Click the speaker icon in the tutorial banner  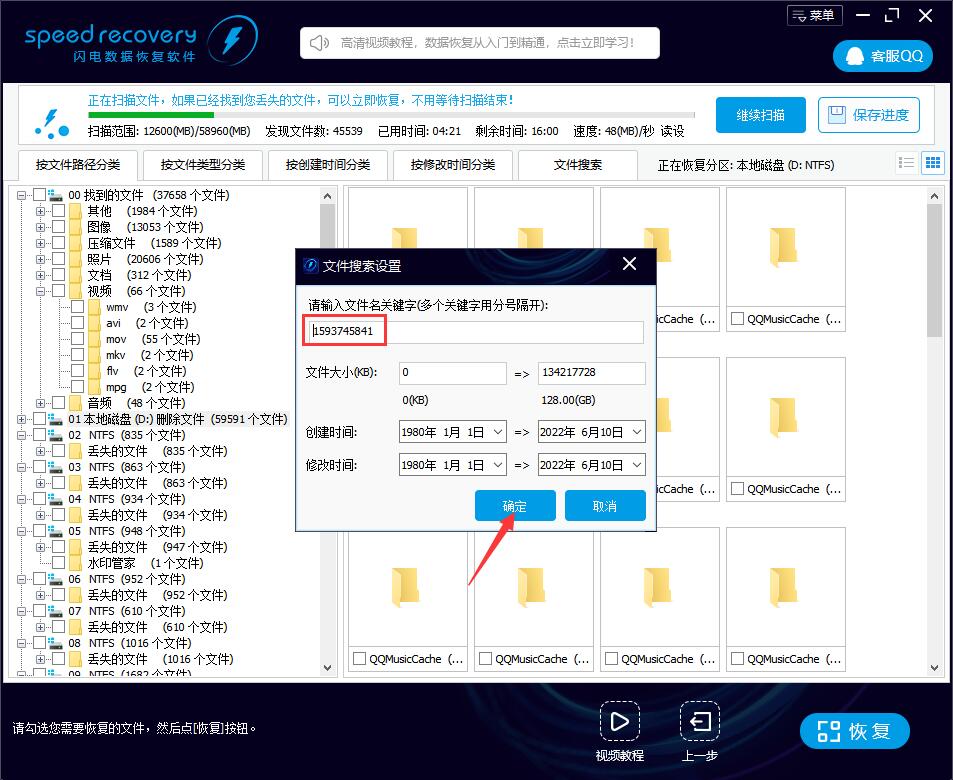pos(318,42)
